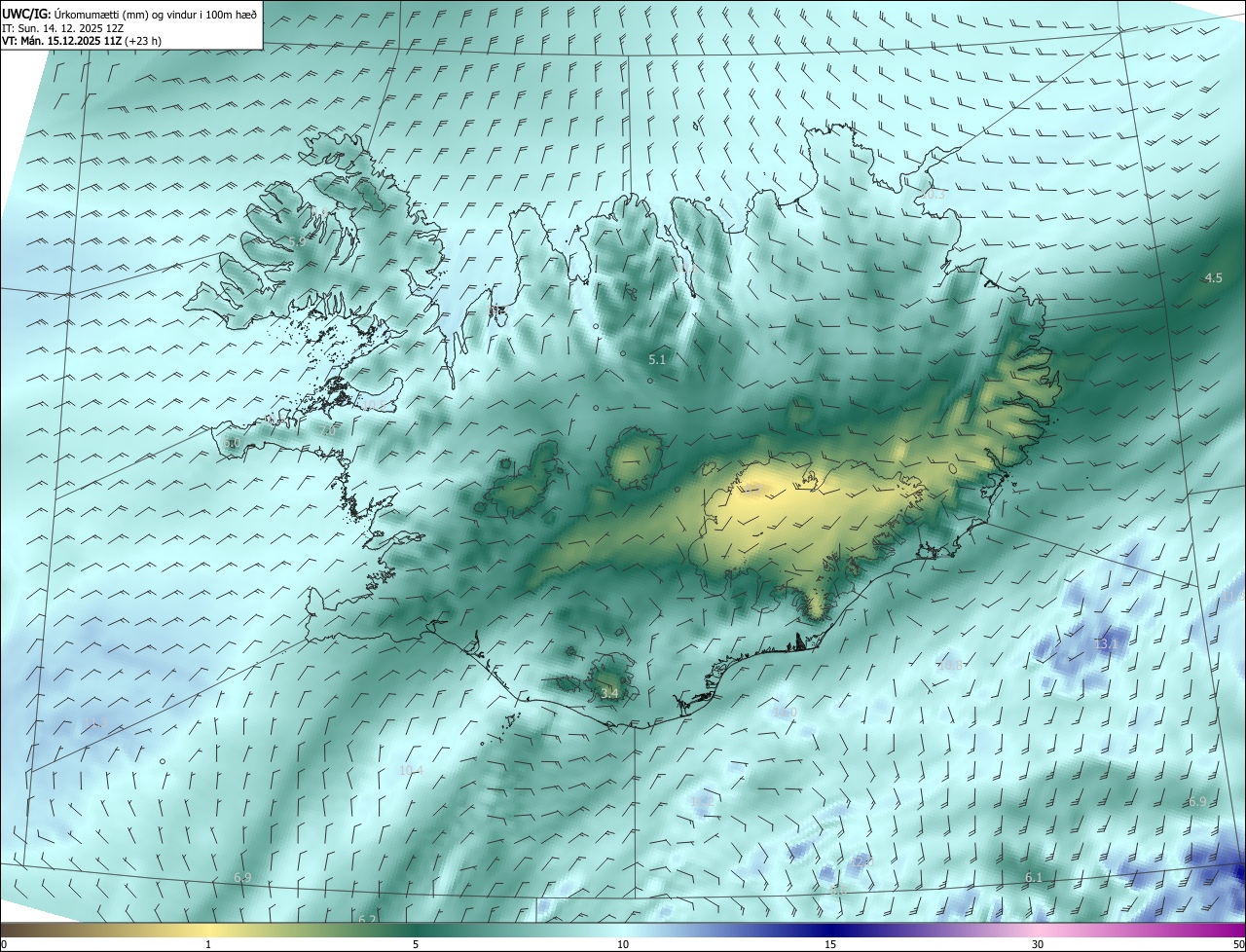Click the '0' tick label on the color scale
This screenshot has width=1246, height=952.
pyautogui.click(x=4, y=944)
